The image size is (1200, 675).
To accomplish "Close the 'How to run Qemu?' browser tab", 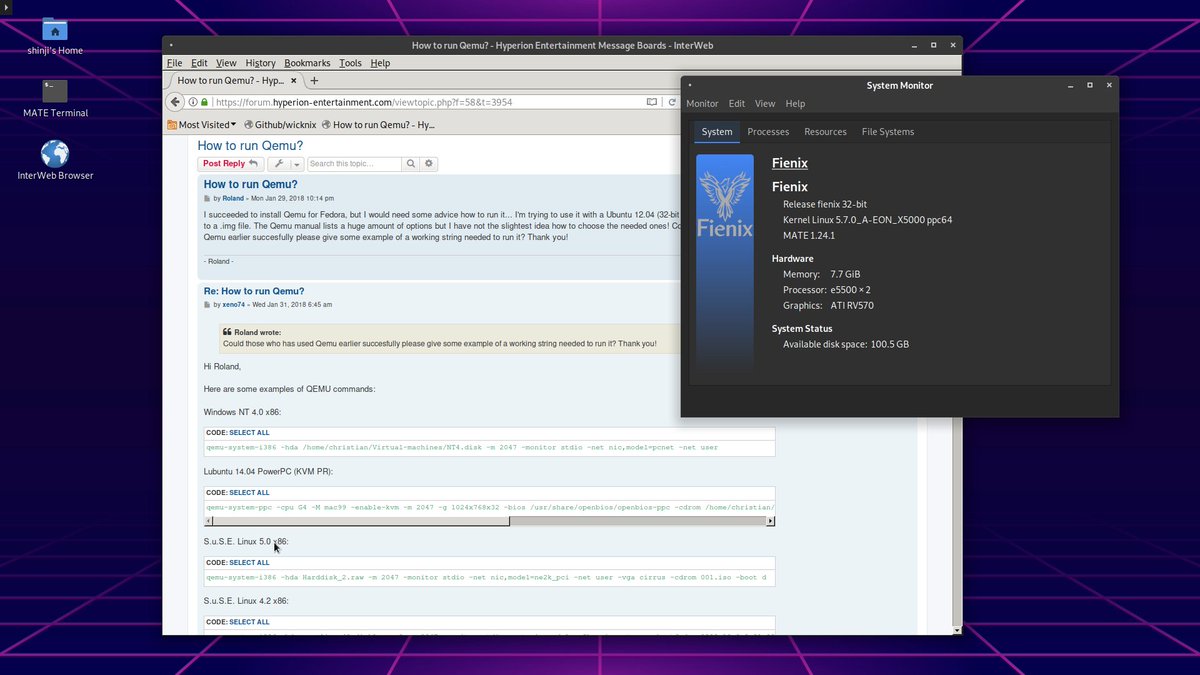I will coord(295,80).
